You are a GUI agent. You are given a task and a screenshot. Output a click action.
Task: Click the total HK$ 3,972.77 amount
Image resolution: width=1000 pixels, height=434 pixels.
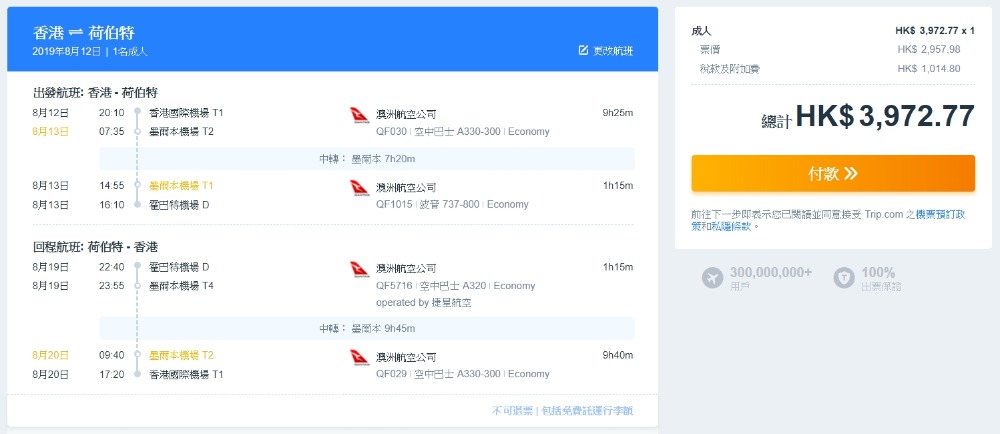click(x=885, y=117)
